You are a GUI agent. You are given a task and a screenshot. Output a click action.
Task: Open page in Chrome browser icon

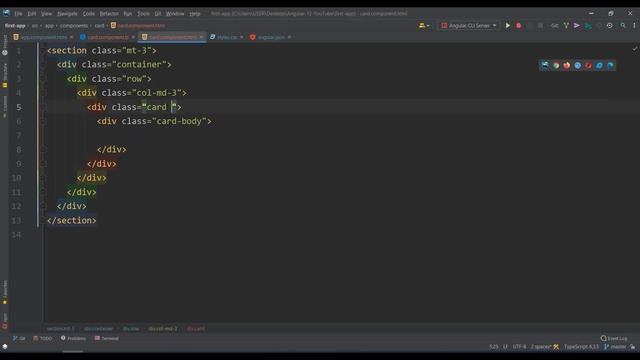556,65
